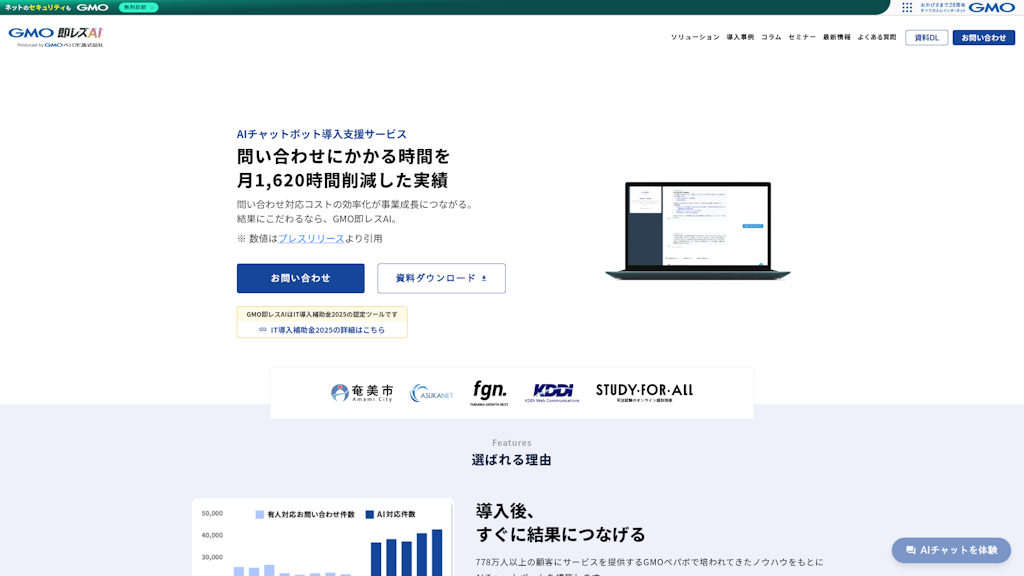Open the セミナー navigation item

click(802, 38)
